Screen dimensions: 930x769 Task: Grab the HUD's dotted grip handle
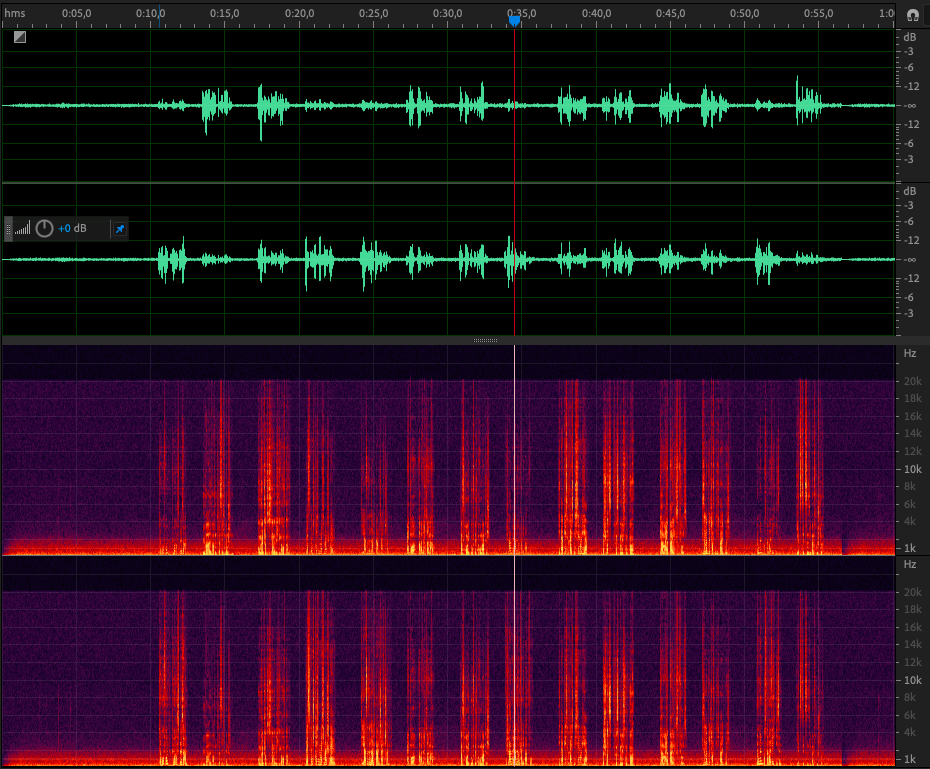coord(9,229)
